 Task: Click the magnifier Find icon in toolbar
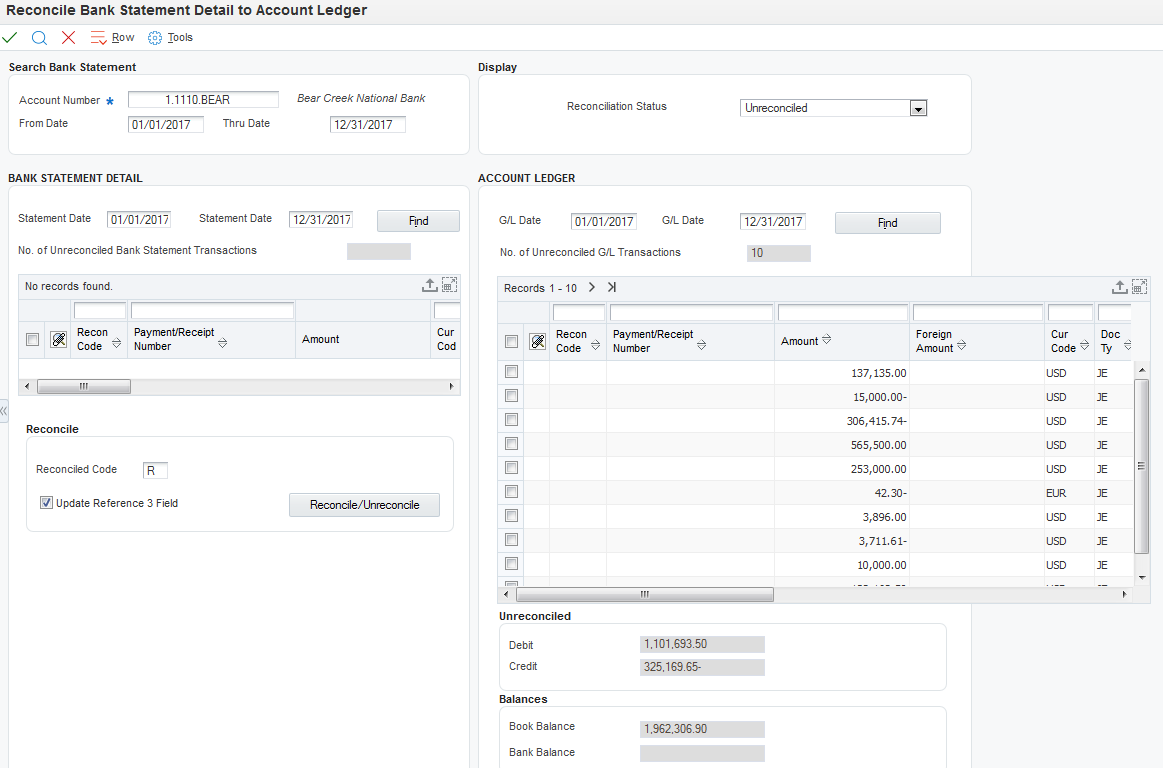click(x=39, y=37)
